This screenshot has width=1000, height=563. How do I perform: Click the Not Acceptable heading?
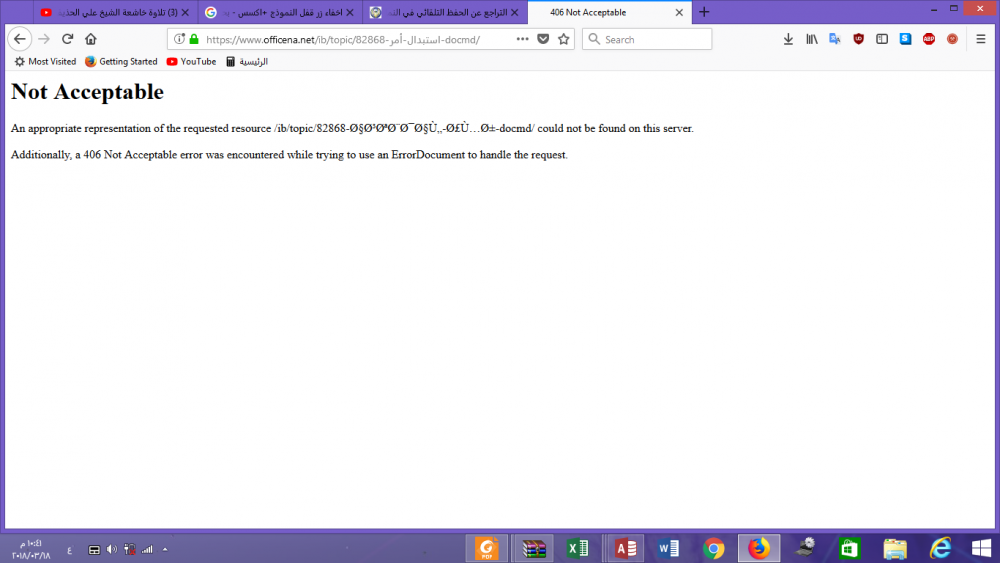87,92
